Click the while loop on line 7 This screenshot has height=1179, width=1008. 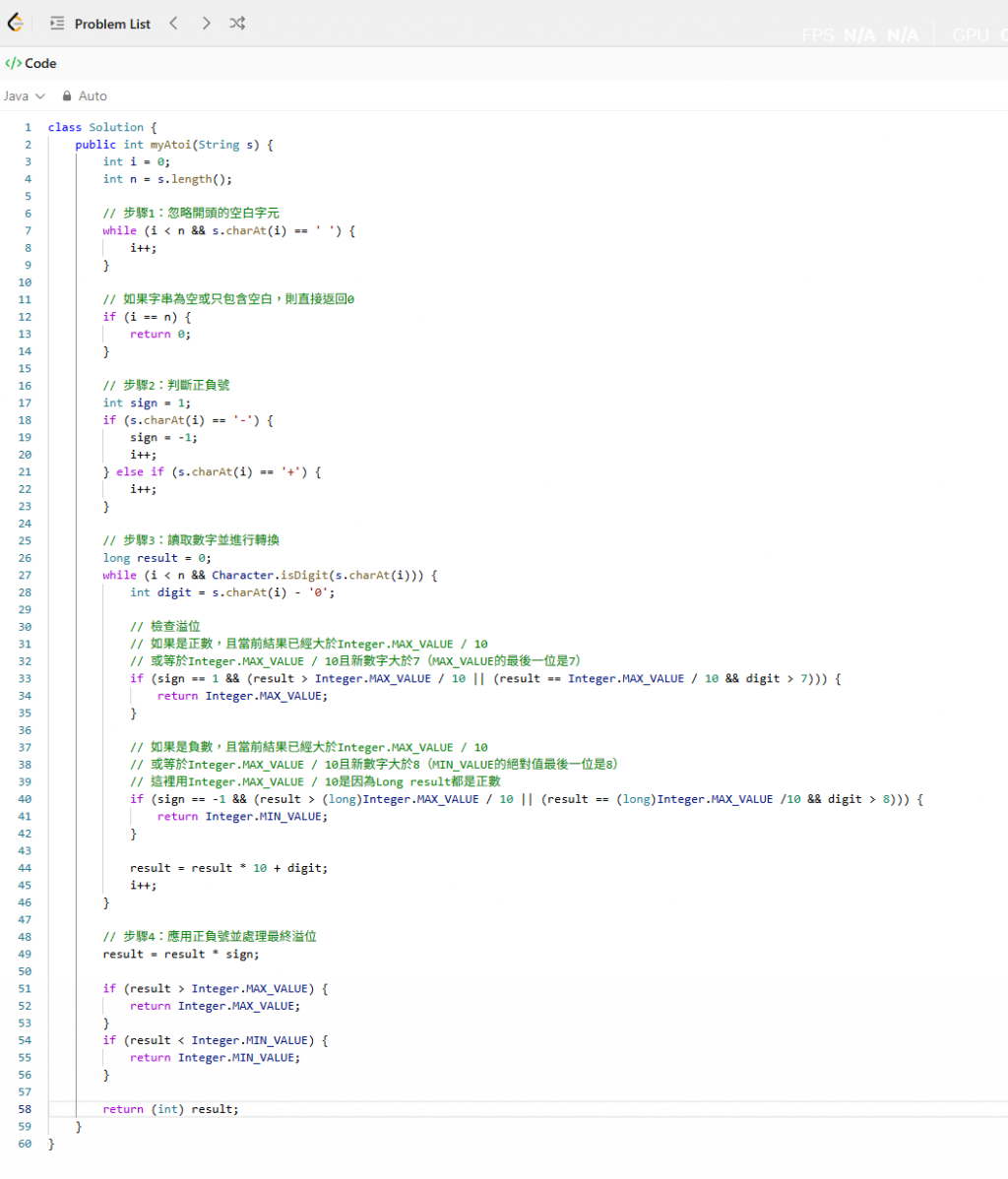pos(228,231)
